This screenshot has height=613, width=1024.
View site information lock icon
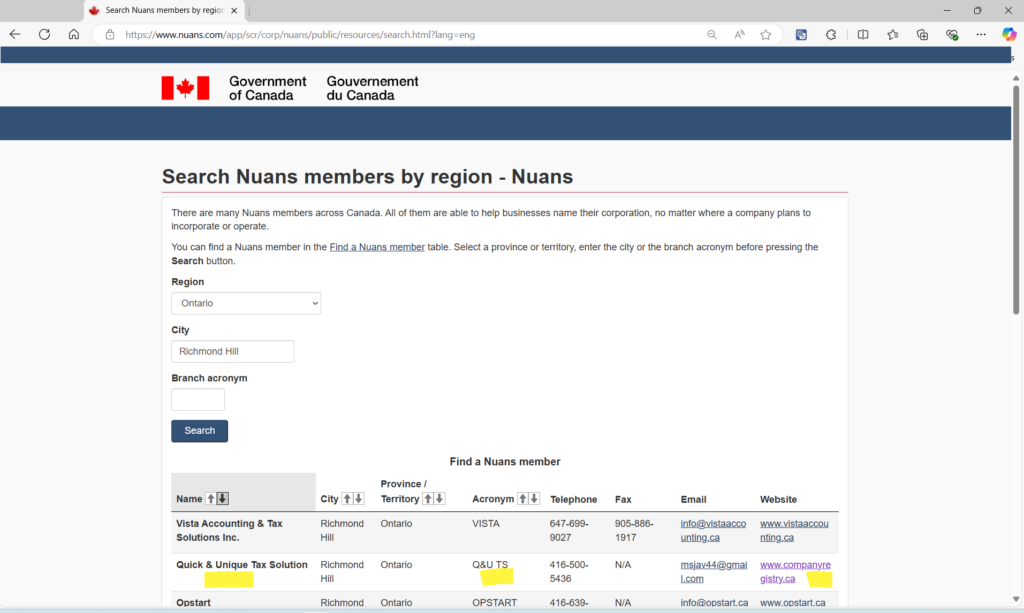click(x=110, y=35)
